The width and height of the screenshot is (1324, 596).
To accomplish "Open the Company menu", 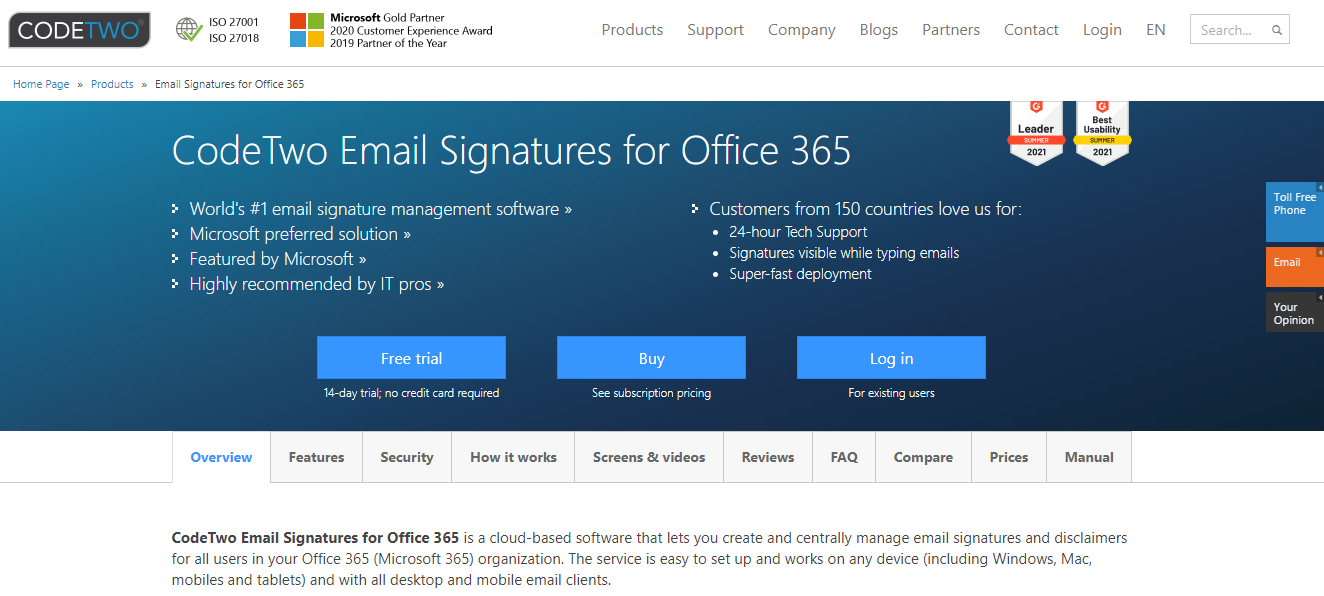I will 801,30.
